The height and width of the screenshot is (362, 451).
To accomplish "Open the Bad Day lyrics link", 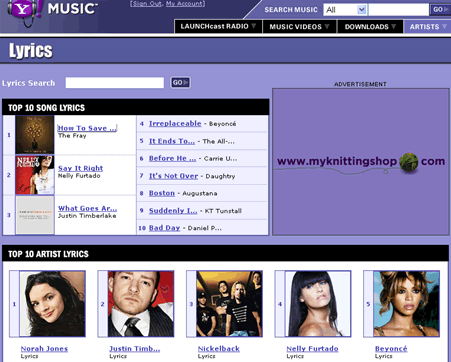I will click(164, 228).
